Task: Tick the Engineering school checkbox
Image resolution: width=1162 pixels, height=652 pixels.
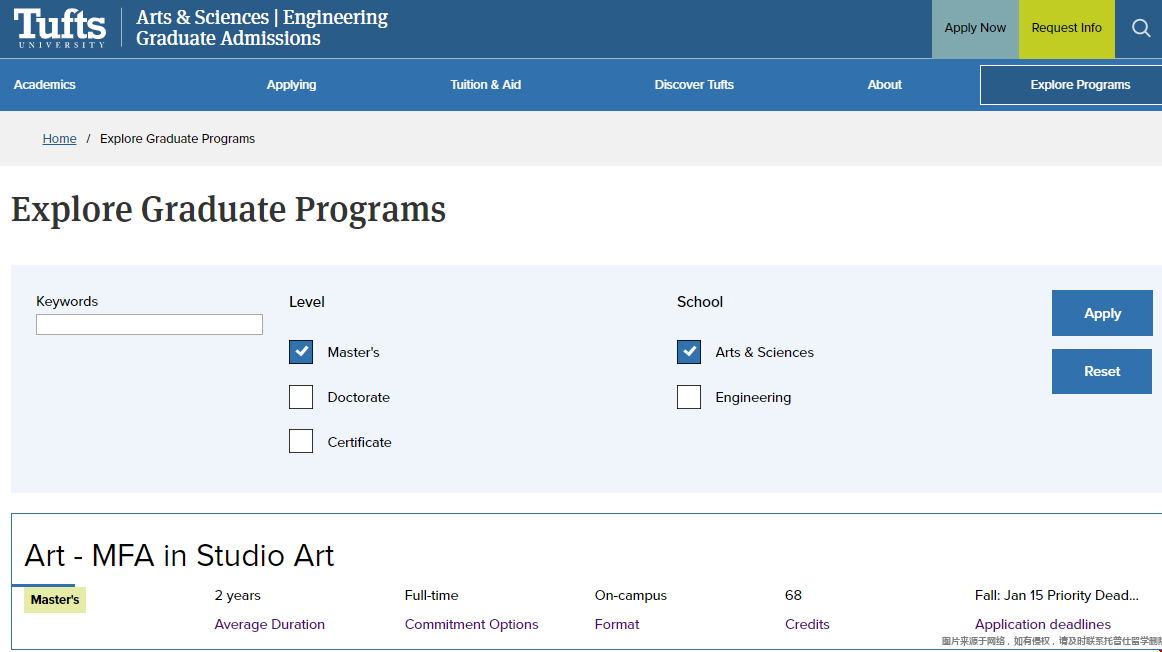Action: click(x=688, y=397)
